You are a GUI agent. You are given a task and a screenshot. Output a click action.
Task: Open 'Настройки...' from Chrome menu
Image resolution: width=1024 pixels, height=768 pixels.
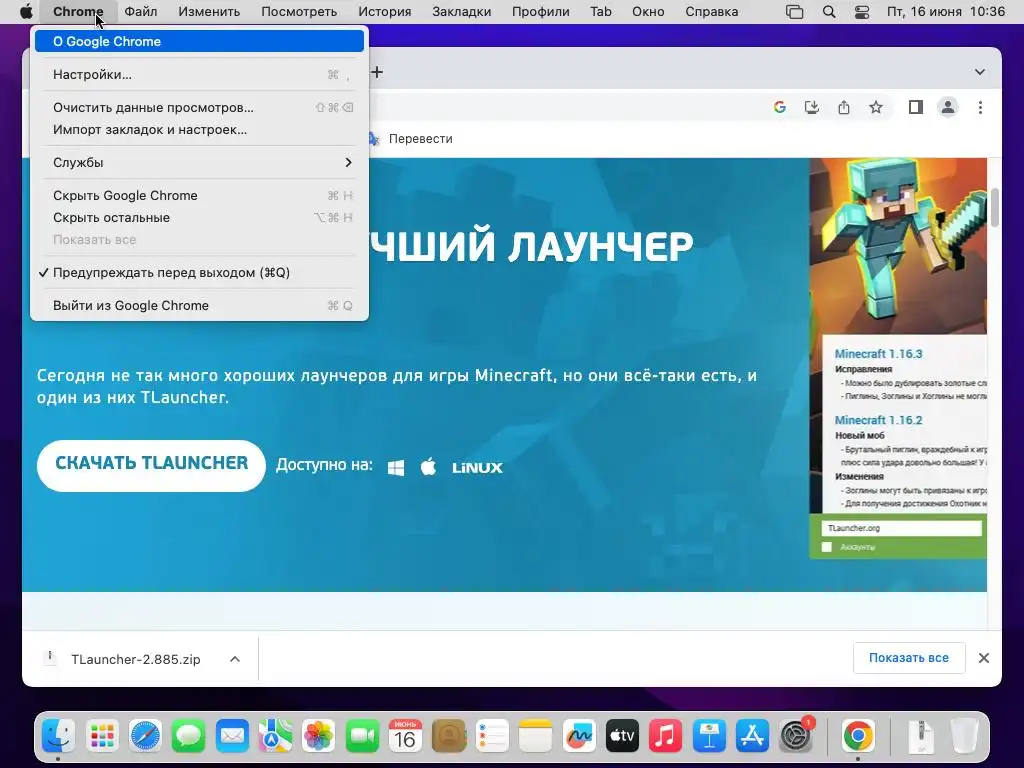click(199, 74)
